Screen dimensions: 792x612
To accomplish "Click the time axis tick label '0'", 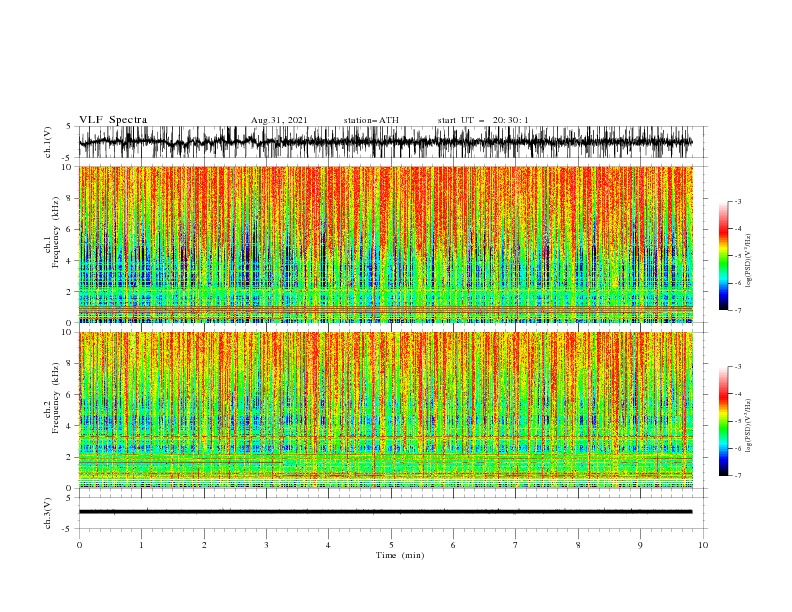I will pyautogui.click(x=79, y=545).
